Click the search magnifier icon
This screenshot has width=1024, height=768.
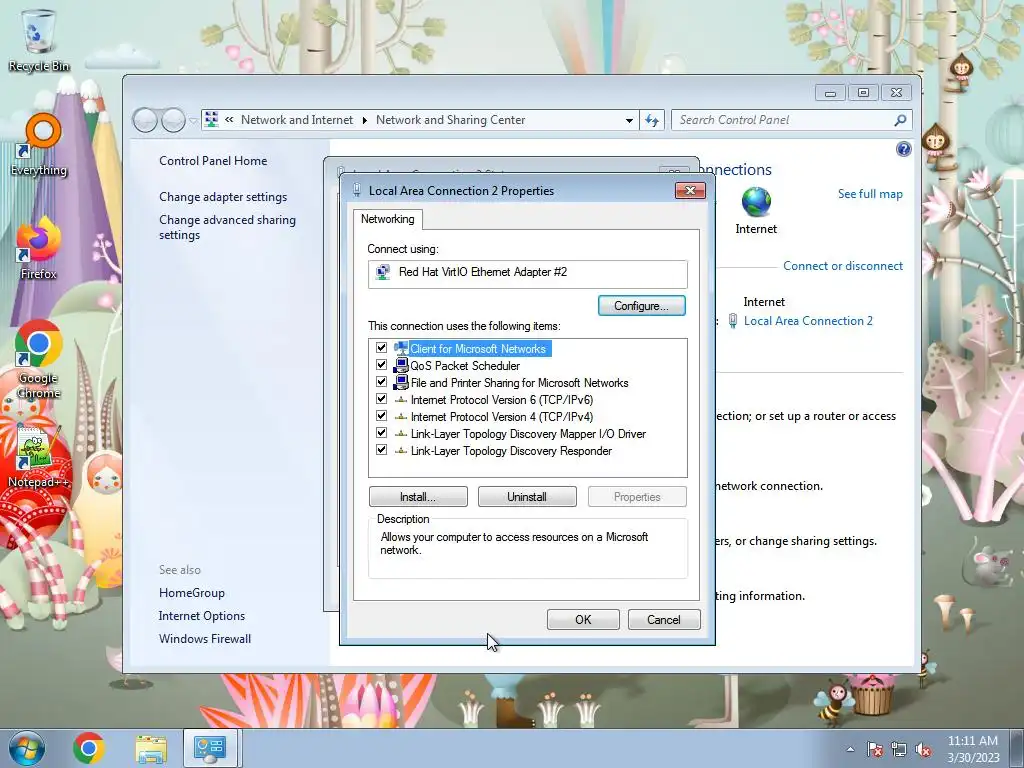pos(900,120)
